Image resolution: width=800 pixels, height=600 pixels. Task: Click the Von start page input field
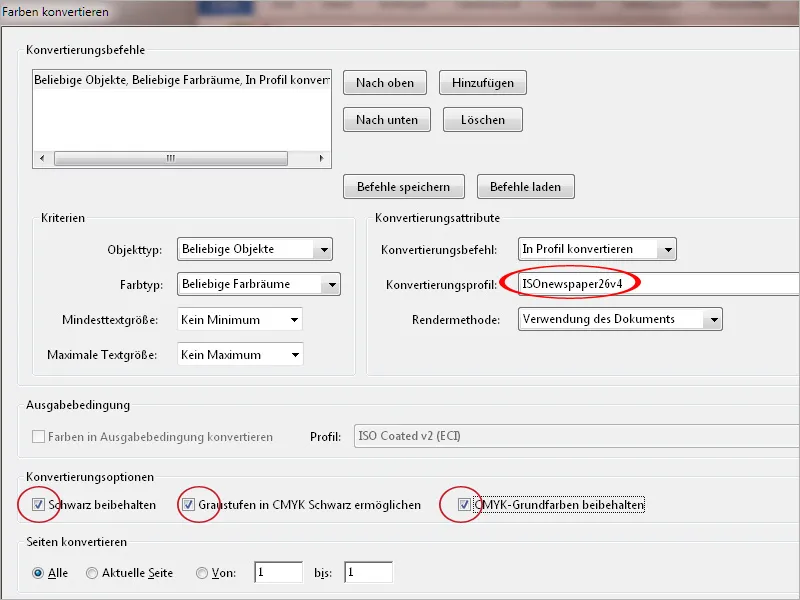[279, 572]
